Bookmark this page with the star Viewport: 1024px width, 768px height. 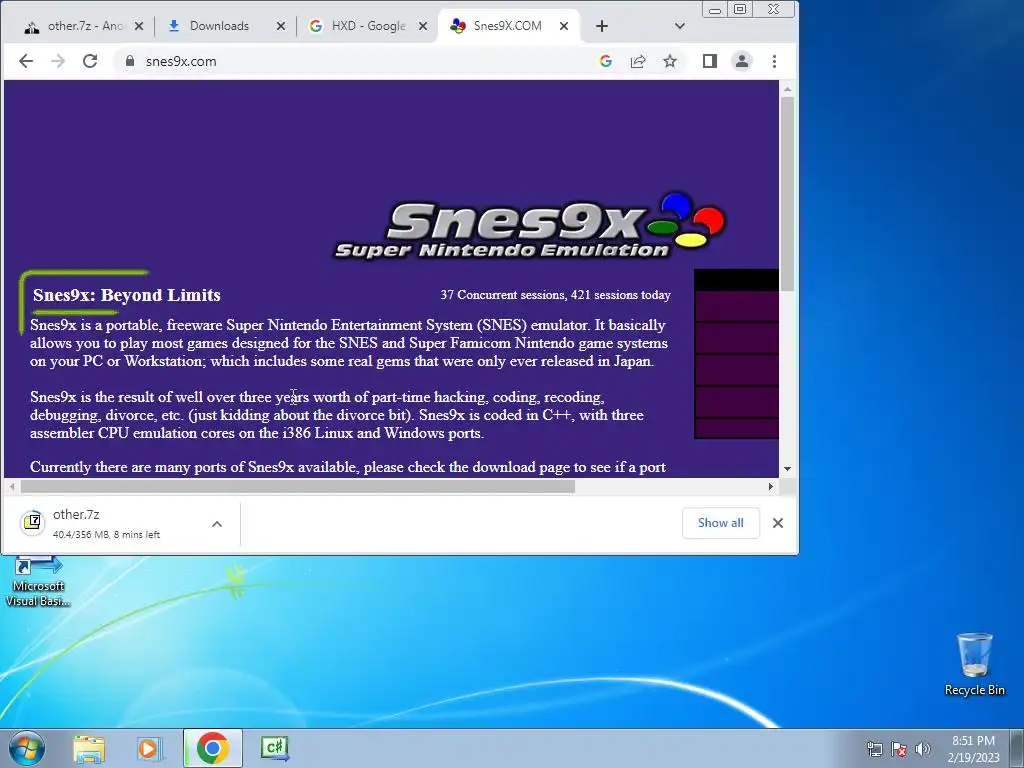[670, 61]
